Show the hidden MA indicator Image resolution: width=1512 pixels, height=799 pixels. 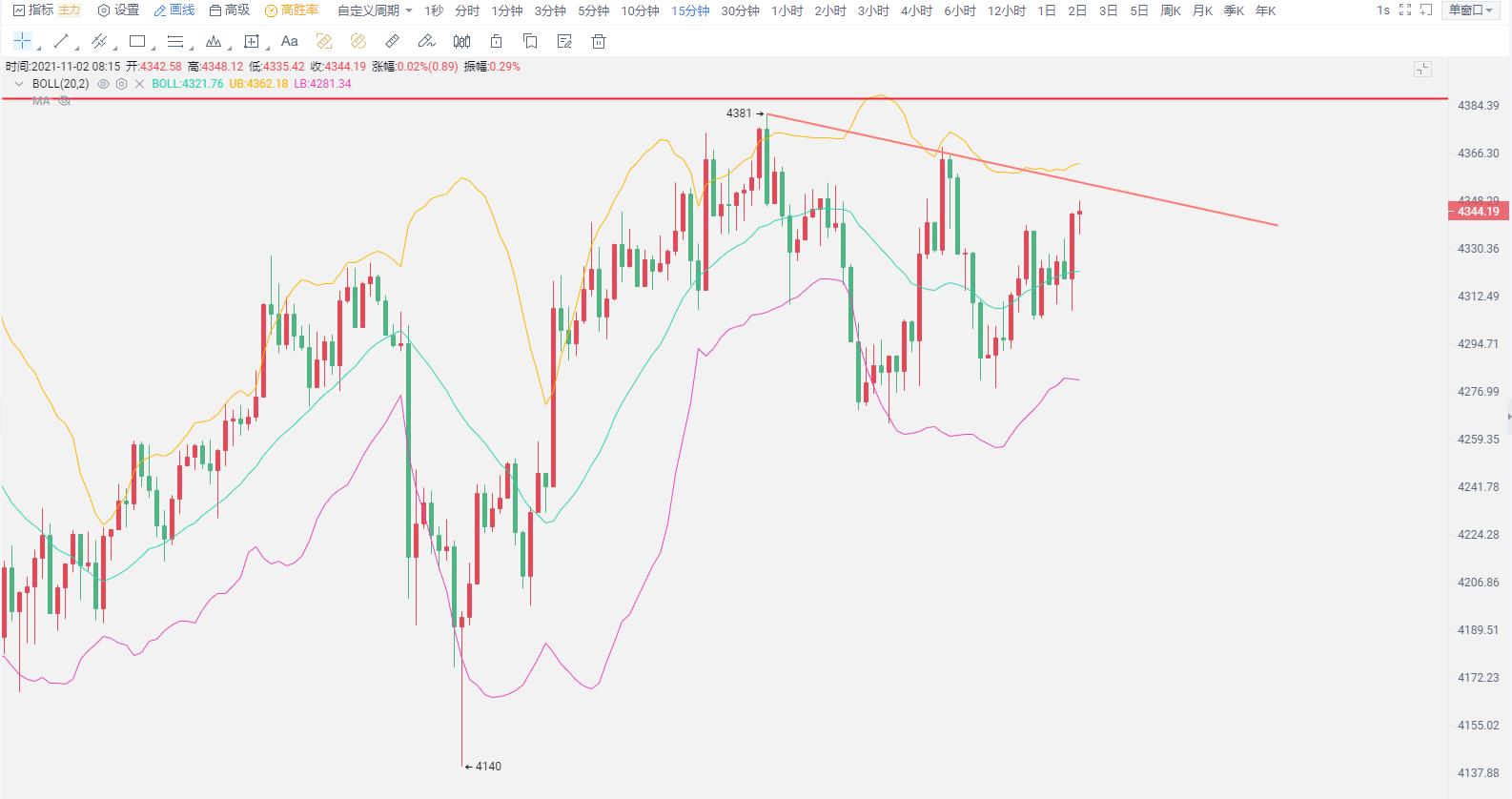(65, 100)
